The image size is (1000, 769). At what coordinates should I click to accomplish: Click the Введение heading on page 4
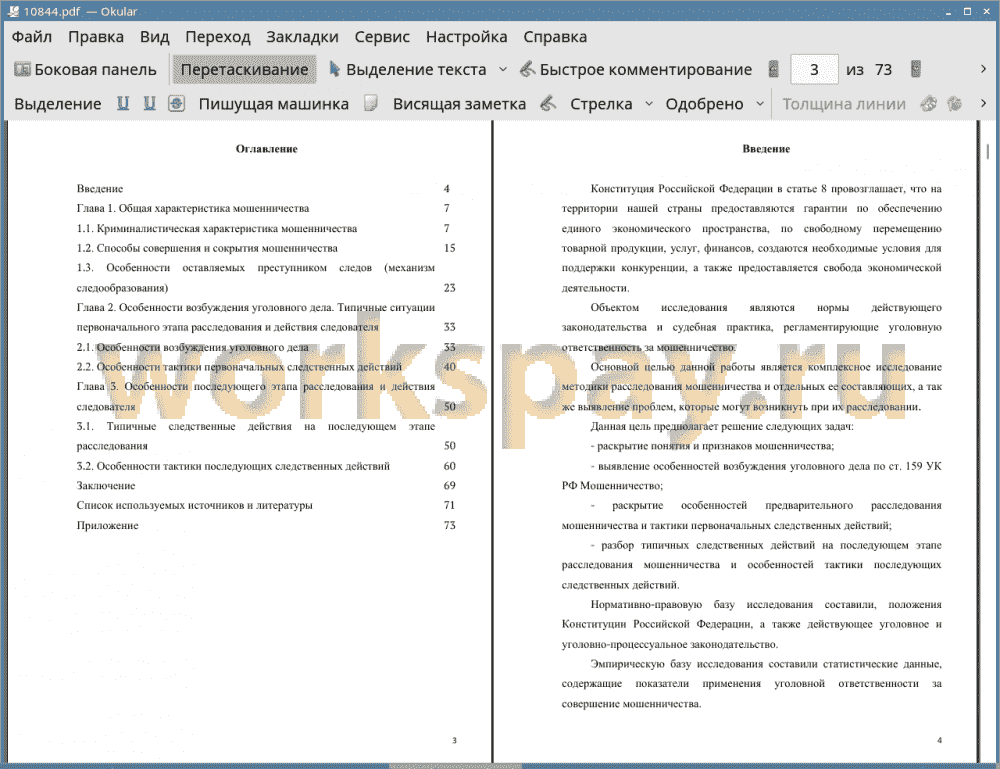[766, 149]
